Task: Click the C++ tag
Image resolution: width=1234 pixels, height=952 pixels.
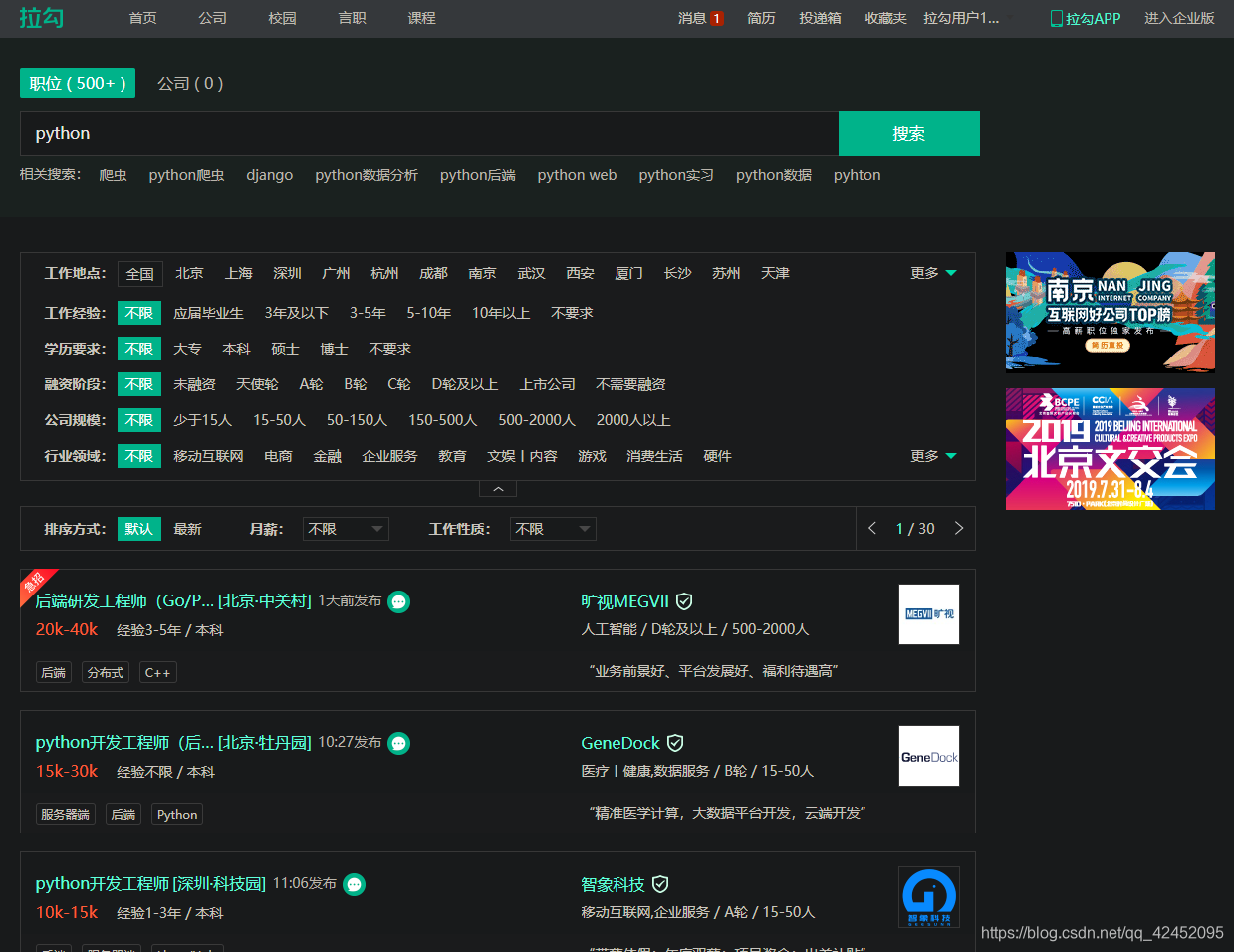Action: point(157,673)
